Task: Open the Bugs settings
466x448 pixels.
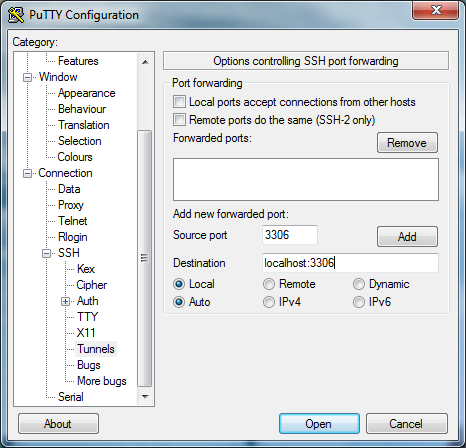Action: (89, 365)
